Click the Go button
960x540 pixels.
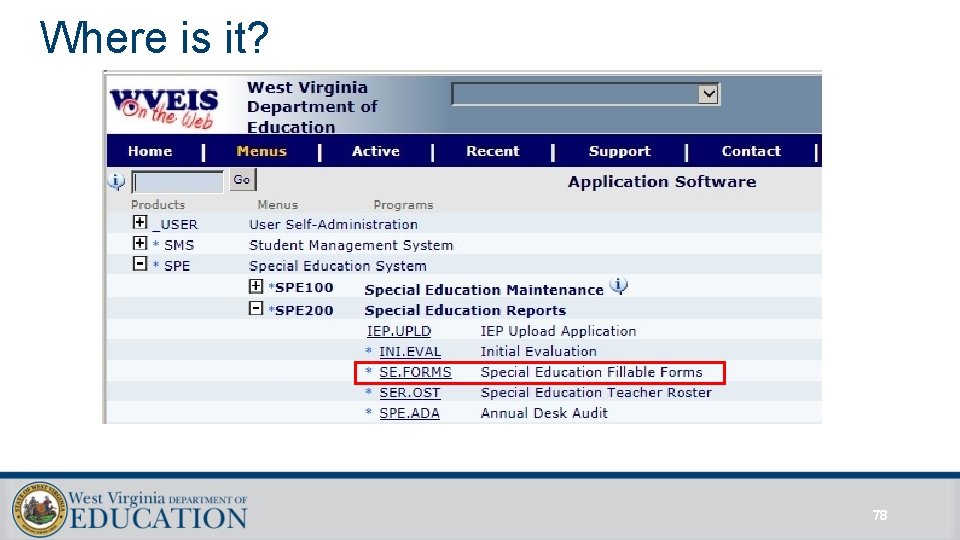[x=242, y=180]
